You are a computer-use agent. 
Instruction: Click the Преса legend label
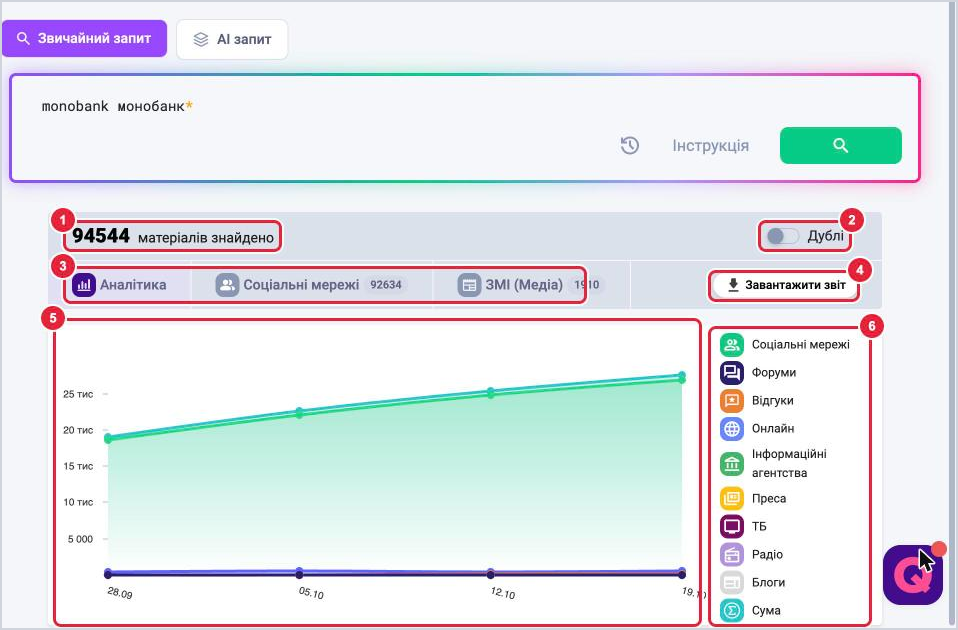point(769,499)
